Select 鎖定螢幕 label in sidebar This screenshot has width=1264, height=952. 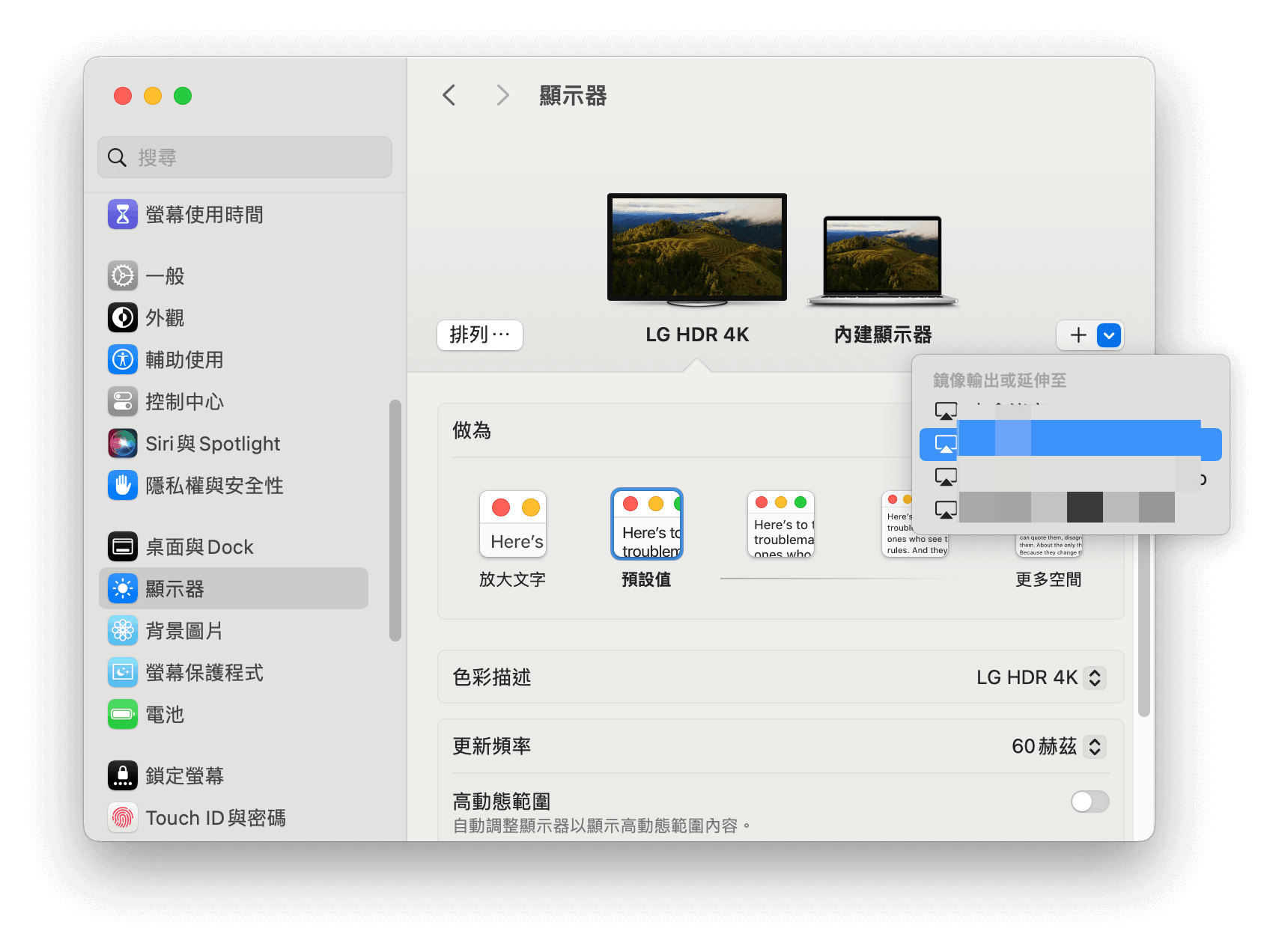click(184, 776)
